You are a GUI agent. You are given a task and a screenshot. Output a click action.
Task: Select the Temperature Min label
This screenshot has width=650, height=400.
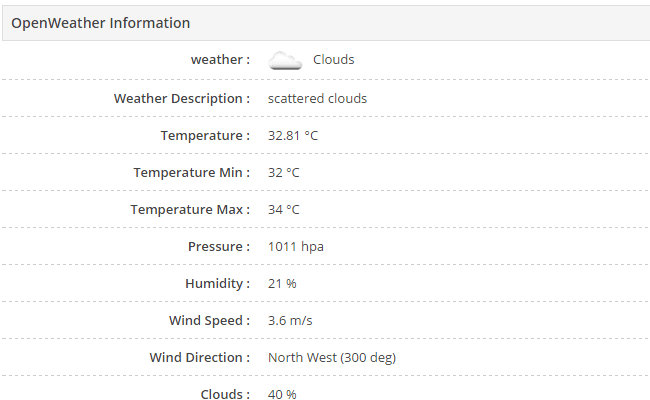tap(191, 173)
